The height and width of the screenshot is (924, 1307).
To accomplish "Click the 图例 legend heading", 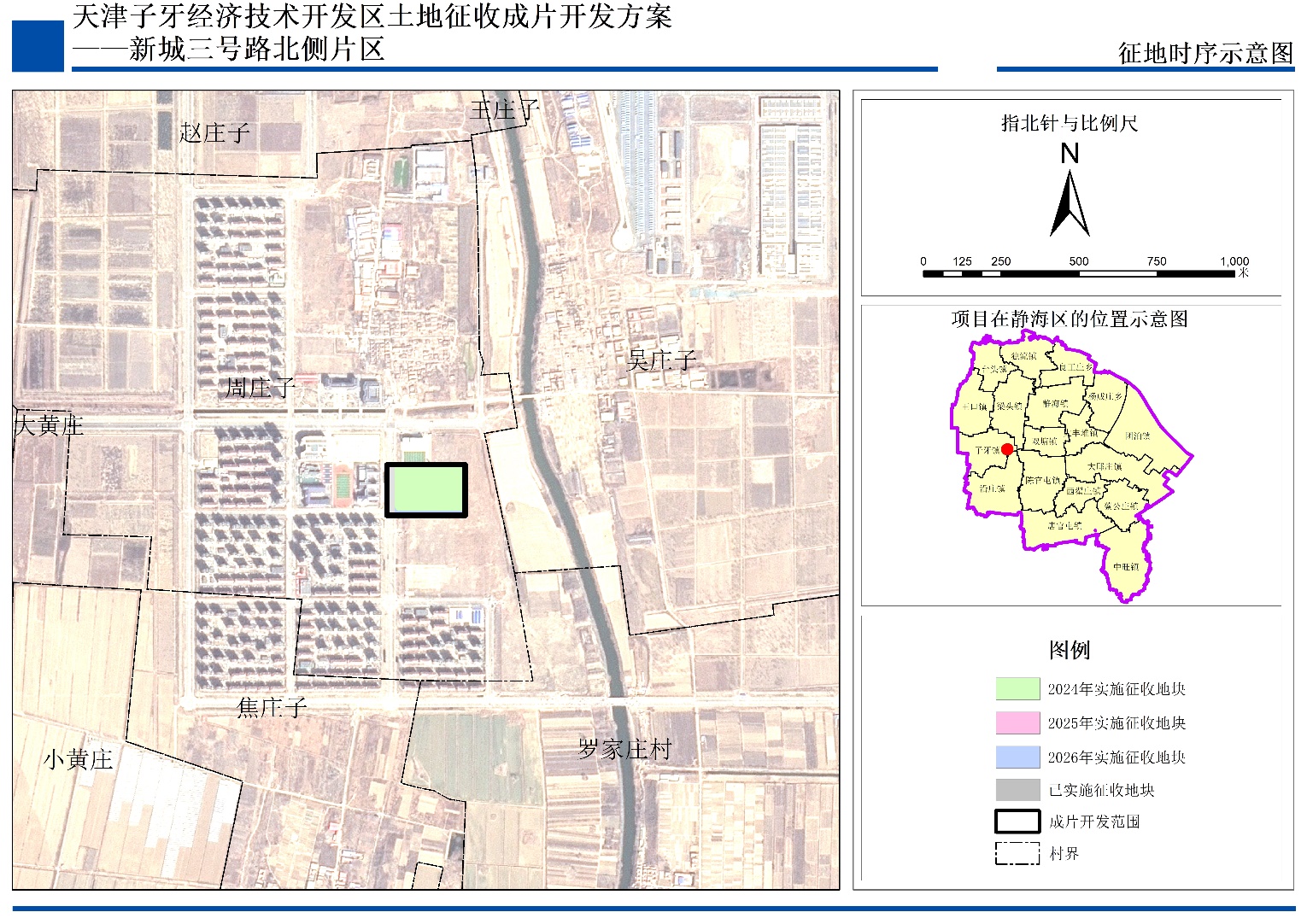I will coord(1069,650).
